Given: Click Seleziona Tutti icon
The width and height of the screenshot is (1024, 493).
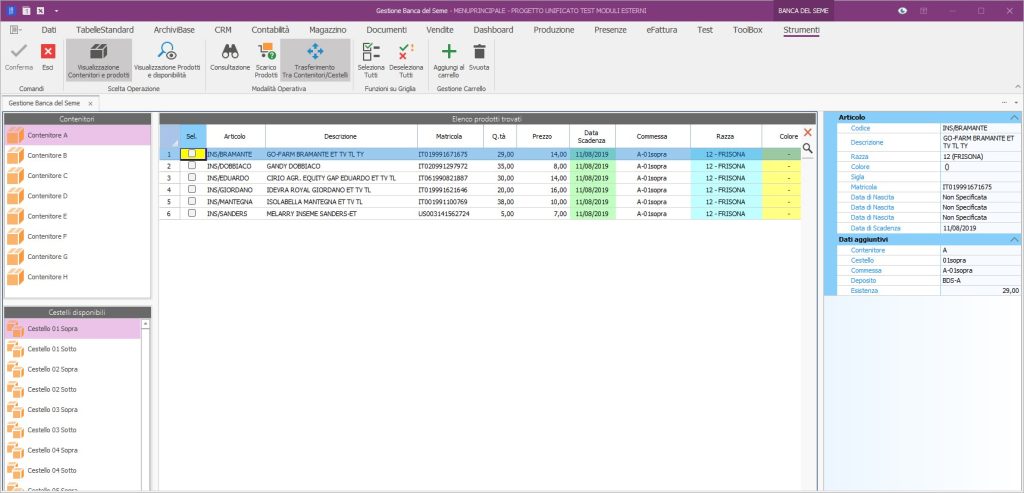Looking at the screenshot, I should [x=371, y=52].
